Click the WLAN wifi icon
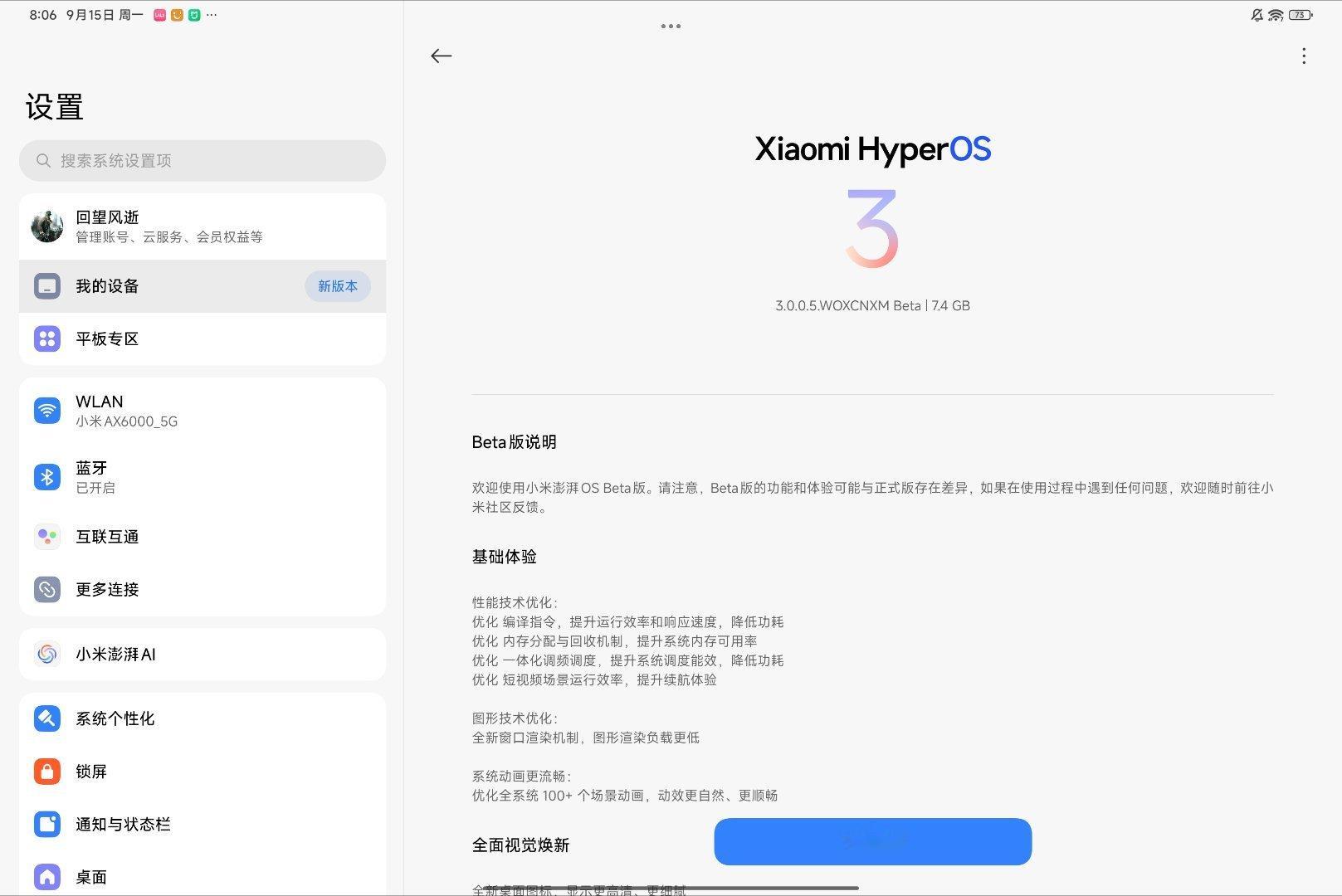Screen dimensions: 1342x896 47,411
